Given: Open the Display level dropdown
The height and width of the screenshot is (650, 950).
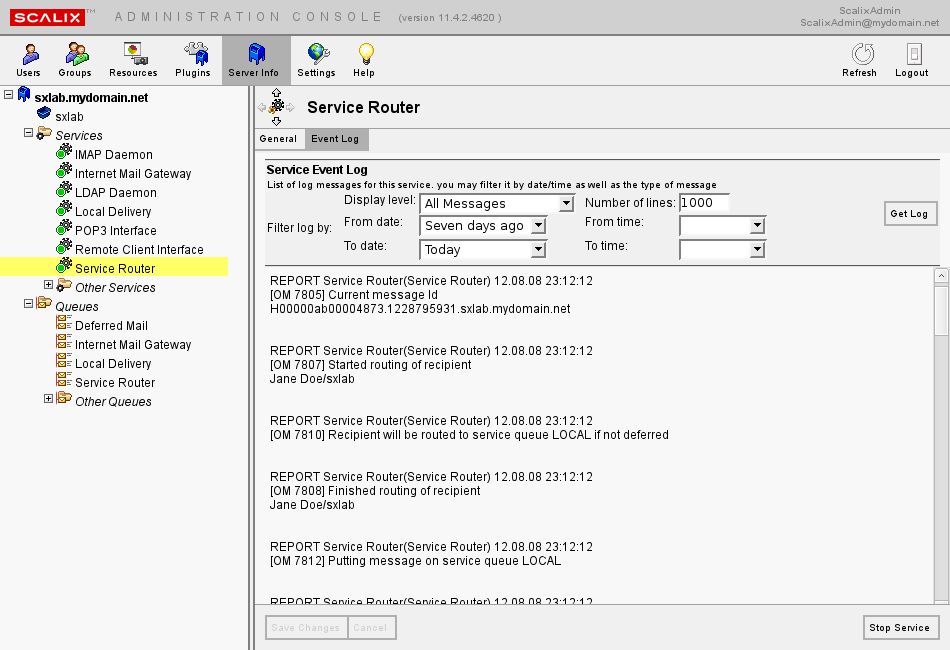Looking at the screenshot, I should (x=566, y=203).
